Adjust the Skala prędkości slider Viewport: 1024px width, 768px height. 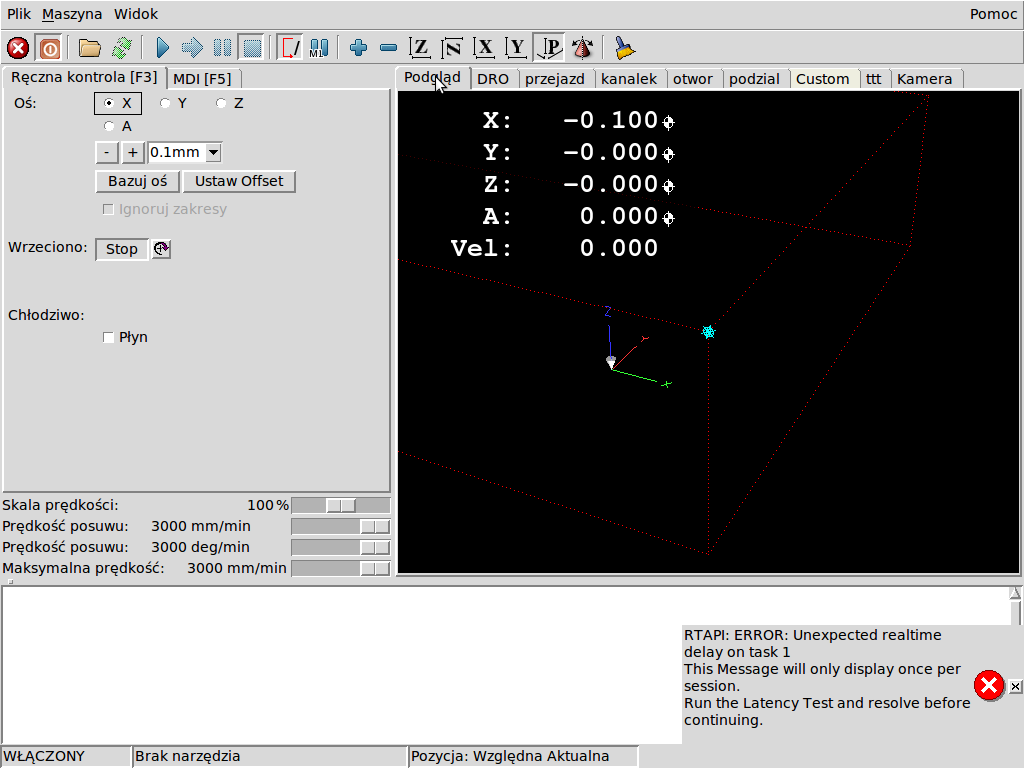tap(340, 505)
